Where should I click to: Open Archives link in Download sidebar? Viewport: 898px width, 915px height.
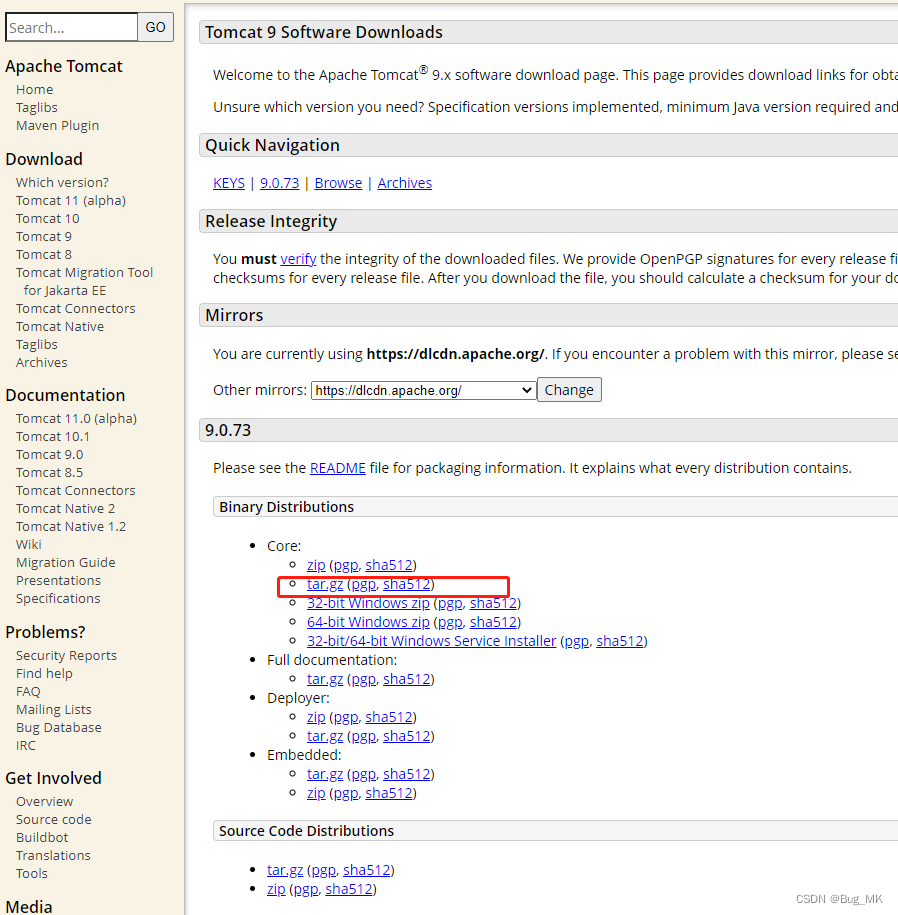click(41, 362)
